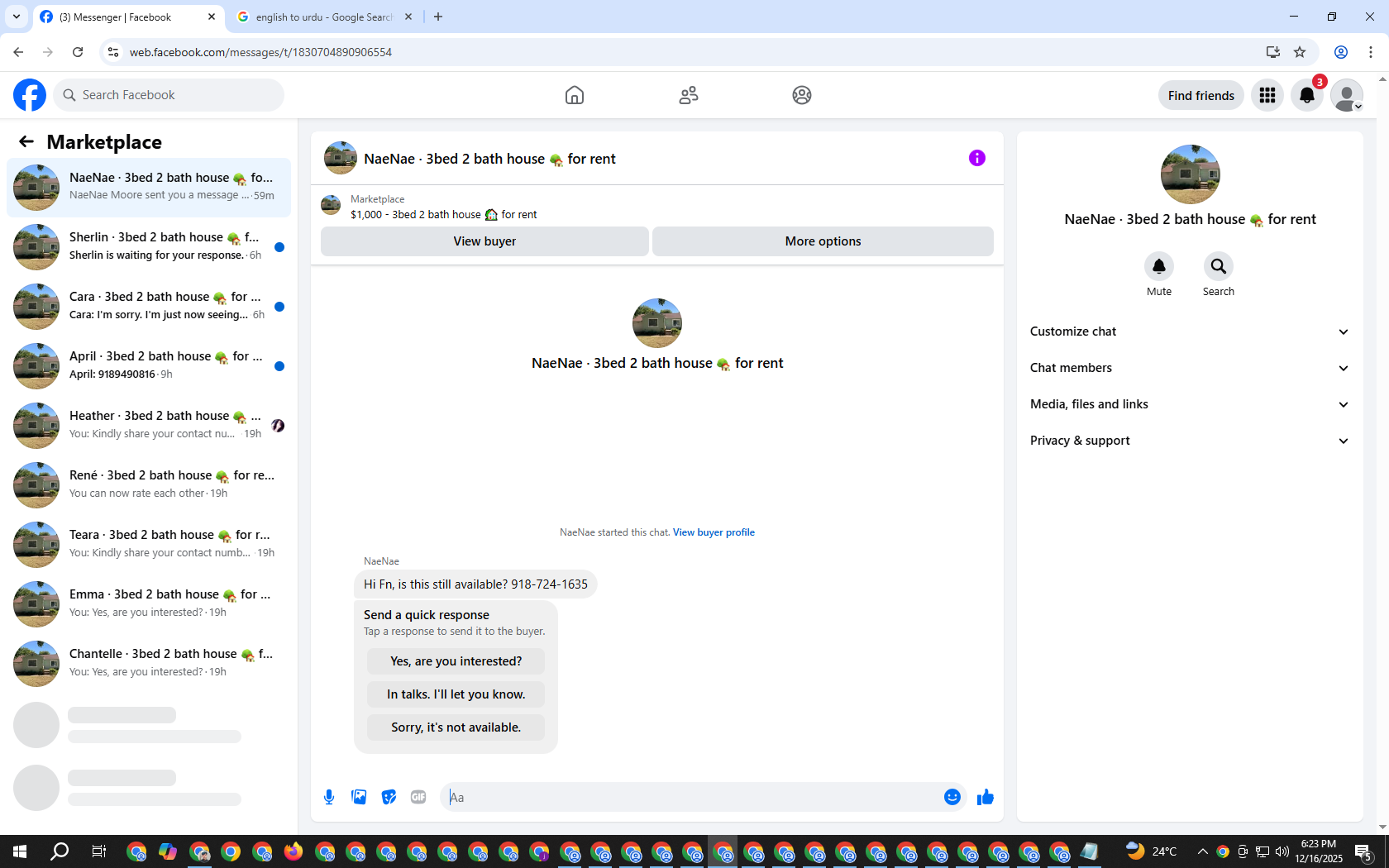Screen dimensions: 1389x868
Task: Search in conversation magnifier icon
Action: click(1219, 266)
